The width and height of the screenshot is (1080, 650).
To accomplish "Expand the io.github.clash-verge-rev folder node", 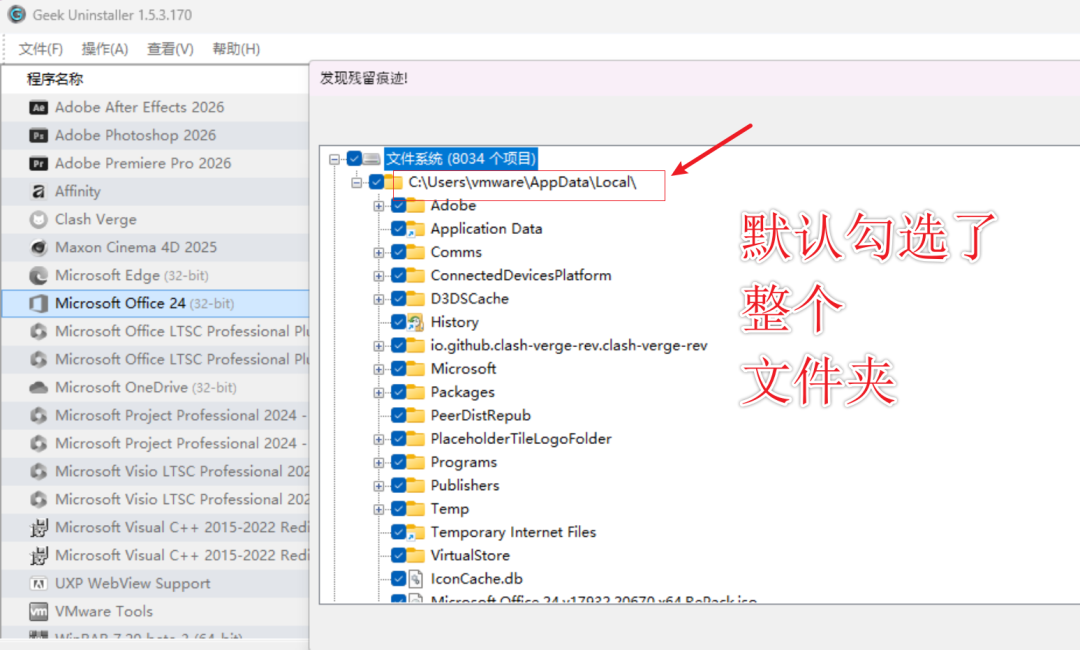I will [x=379, y=346].
